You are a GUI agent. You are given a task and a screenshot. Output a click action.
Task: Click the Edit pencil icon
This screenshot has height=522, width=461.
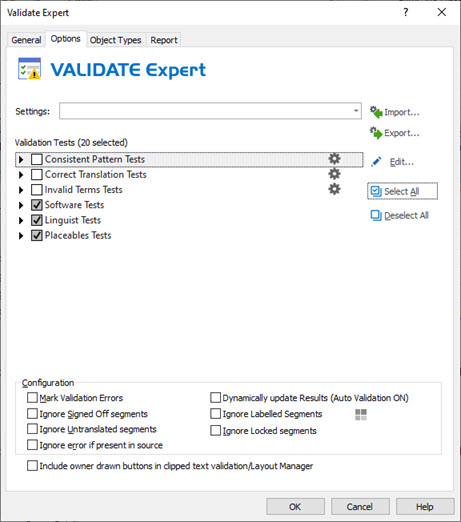[376, 162]
